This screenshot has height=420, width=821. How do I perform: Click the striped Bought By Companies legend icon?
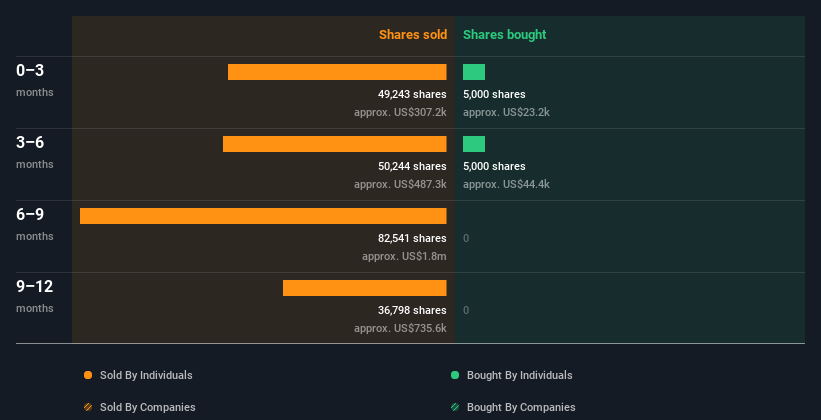(x=455, y=407)
